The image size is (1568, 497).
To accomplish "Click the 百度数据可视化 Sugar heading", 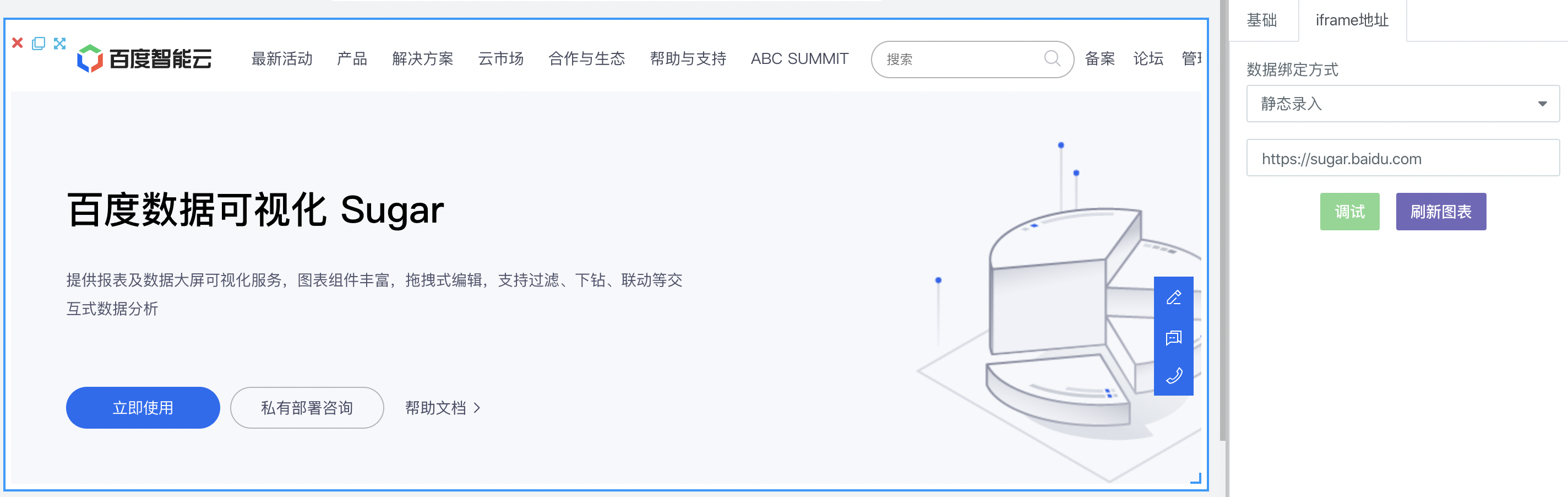I will coord(255,210).
